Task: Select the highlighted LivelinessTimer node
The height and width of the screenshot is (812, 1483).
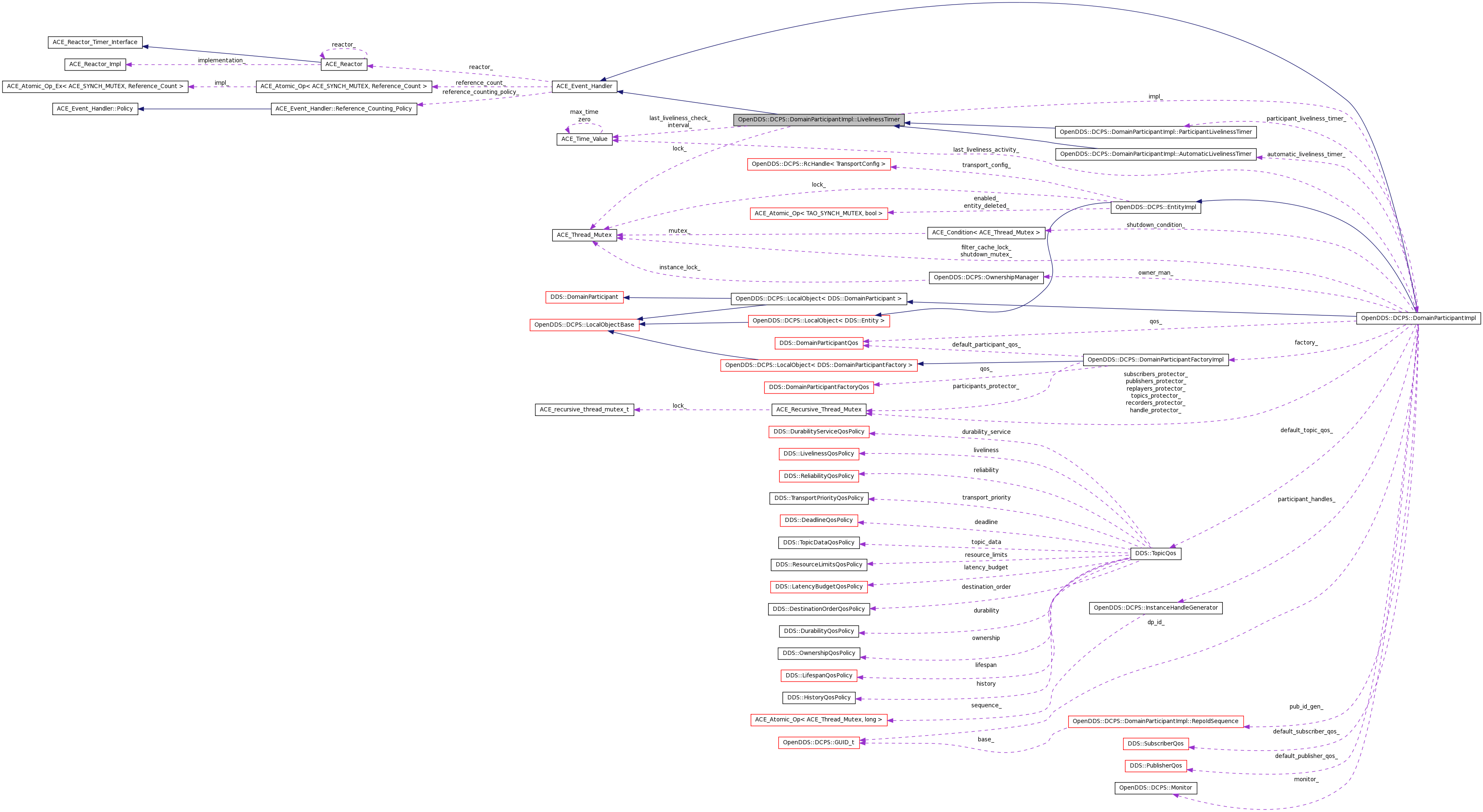Action: coord(819,120)
